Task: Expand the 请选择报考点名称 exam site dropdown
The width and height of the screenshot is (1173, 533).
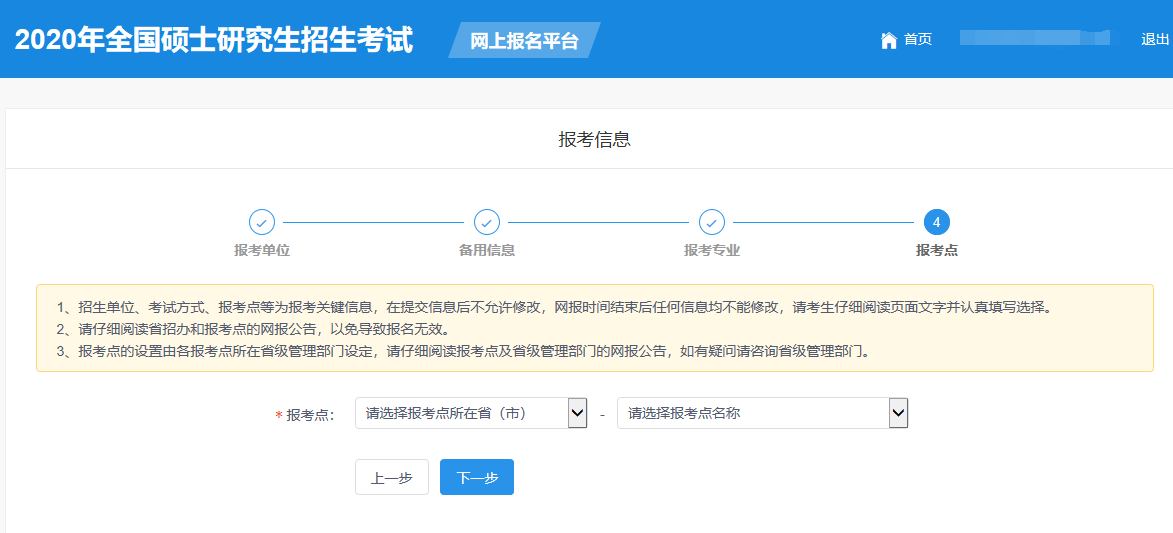Action: click(762, 413)
